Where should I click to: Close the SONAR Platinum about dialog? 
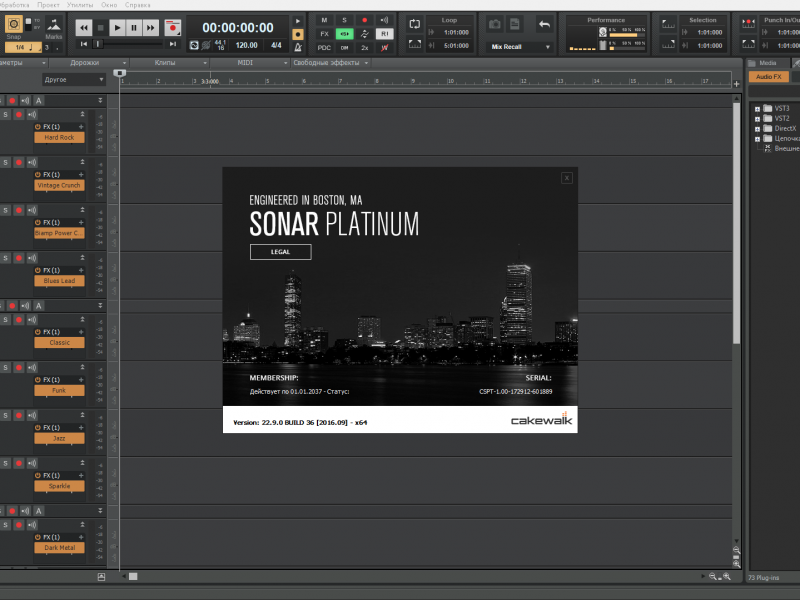pos(566,178)
